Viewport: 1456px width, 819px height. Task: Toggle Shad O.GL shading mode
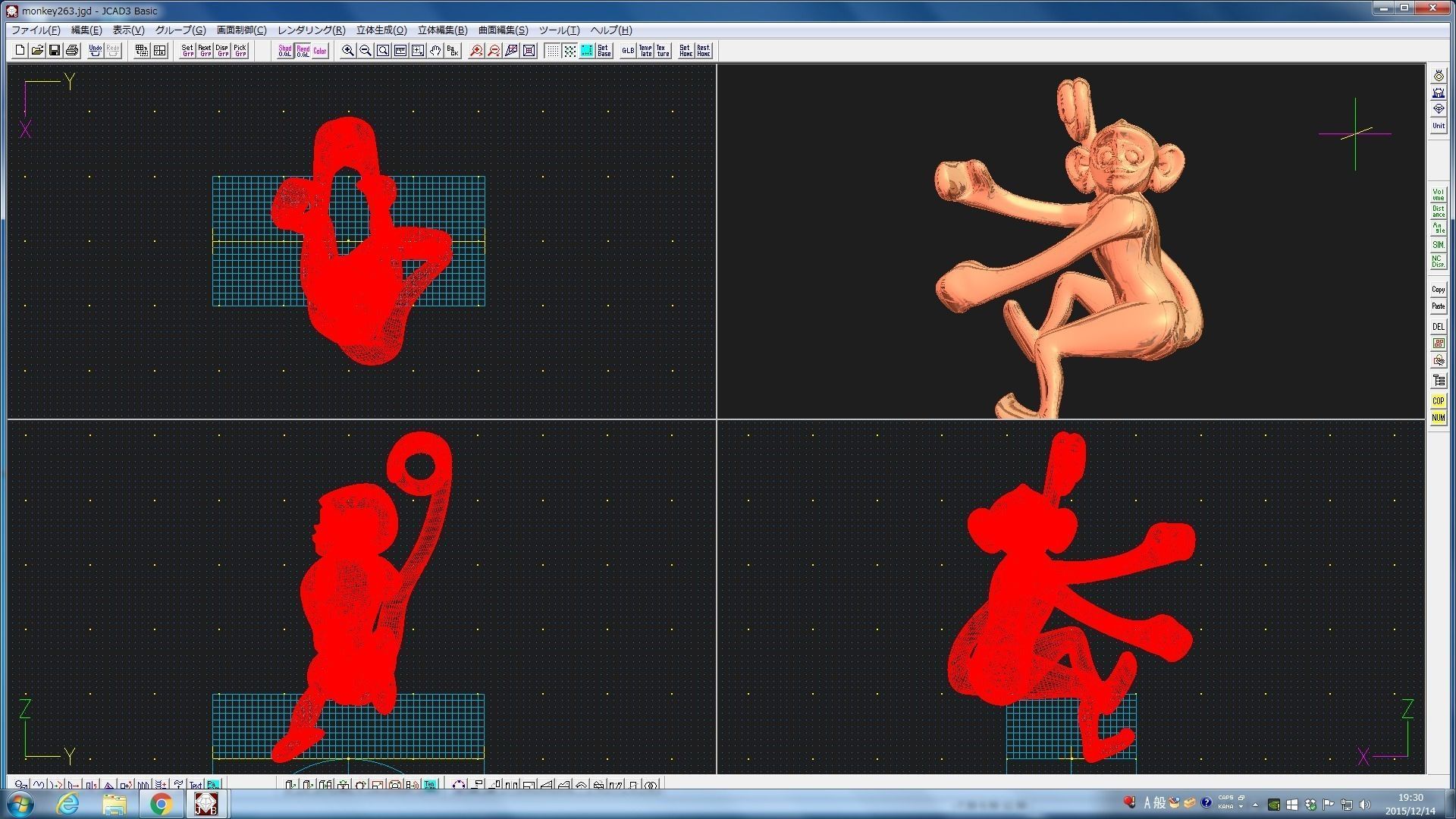(284, 51)
